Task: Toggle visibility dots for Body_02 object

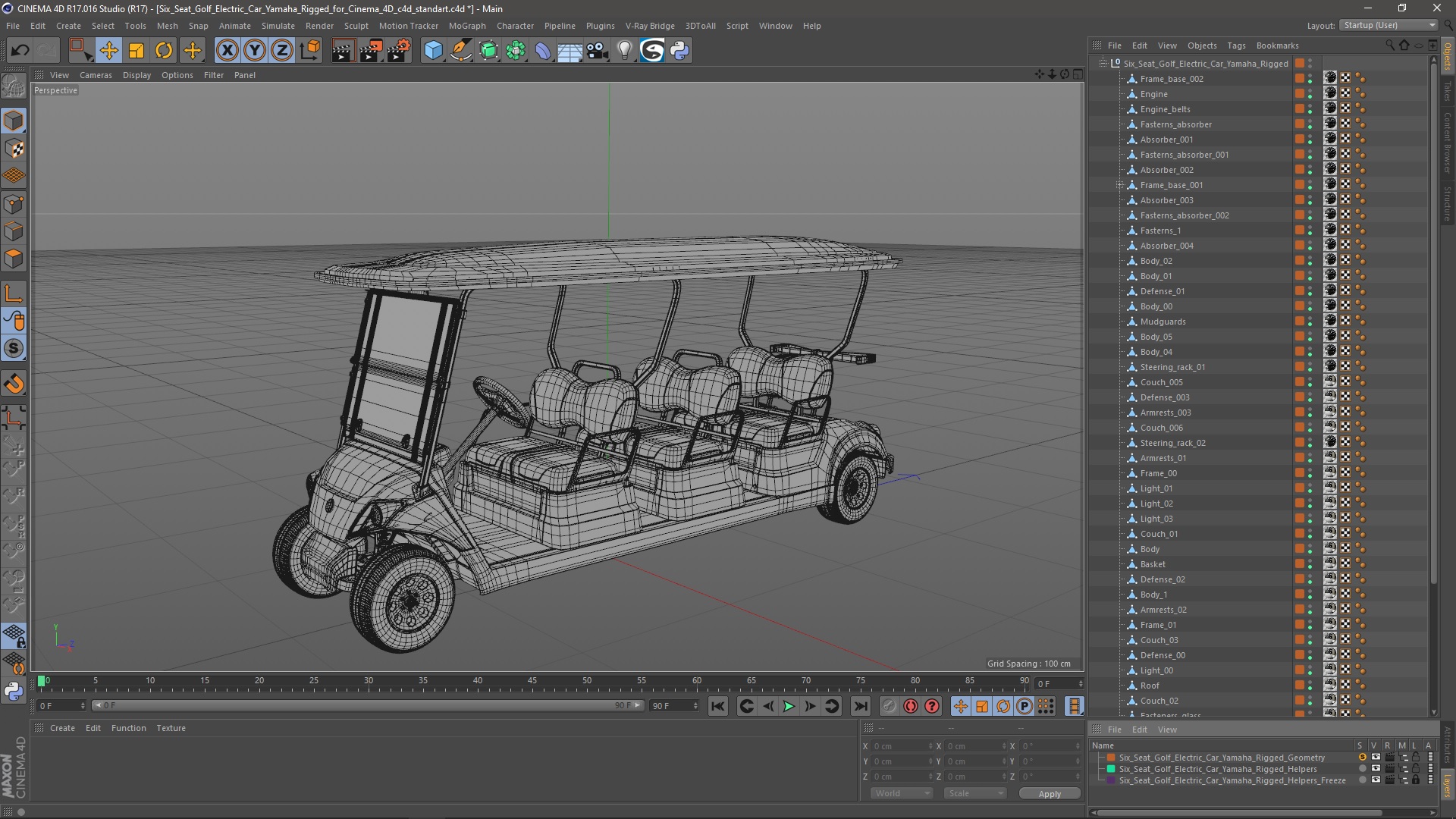Action: click(1310, 261)
